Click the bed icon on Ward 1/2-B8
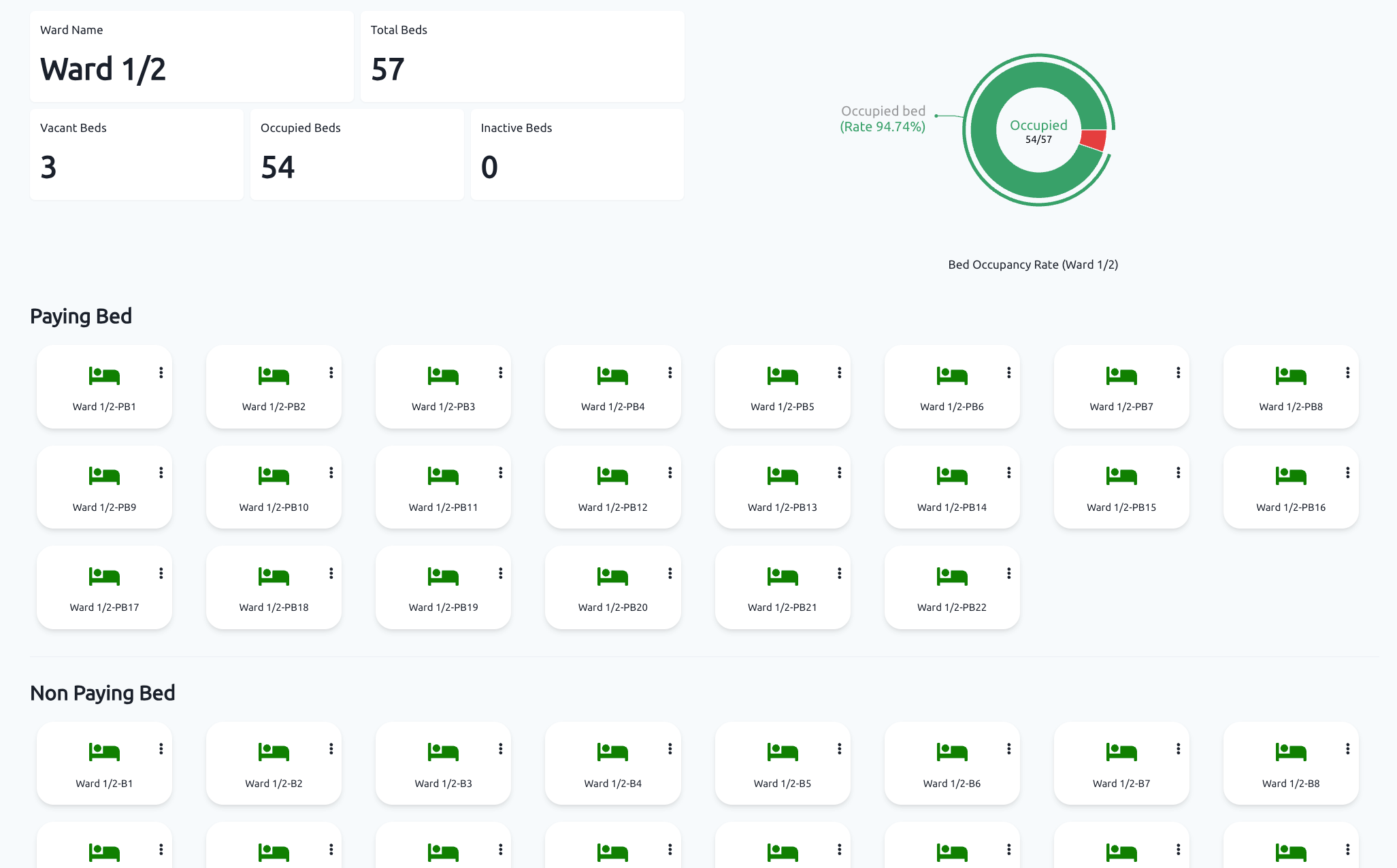This screenshot has height=868, width=1397. pyautogui.click(x=1290, y=752)
